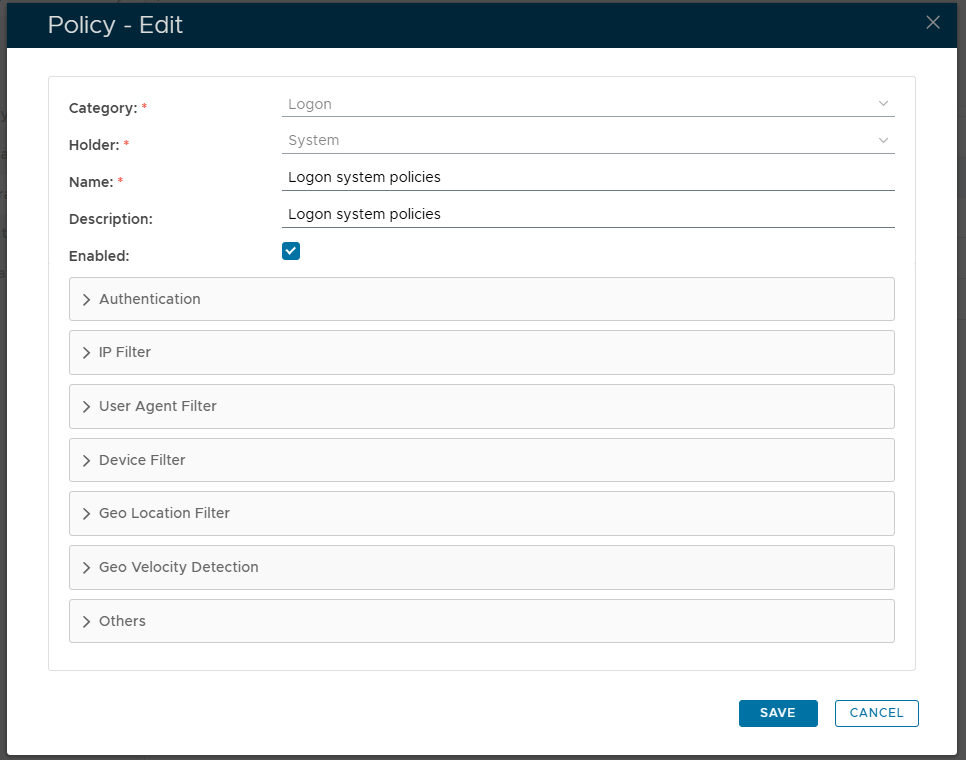The height and width of the screenshot is (760, 966).
Task: Close the Policy - Edit dialog
Action: pyautogui.click(x=933, y=23)
